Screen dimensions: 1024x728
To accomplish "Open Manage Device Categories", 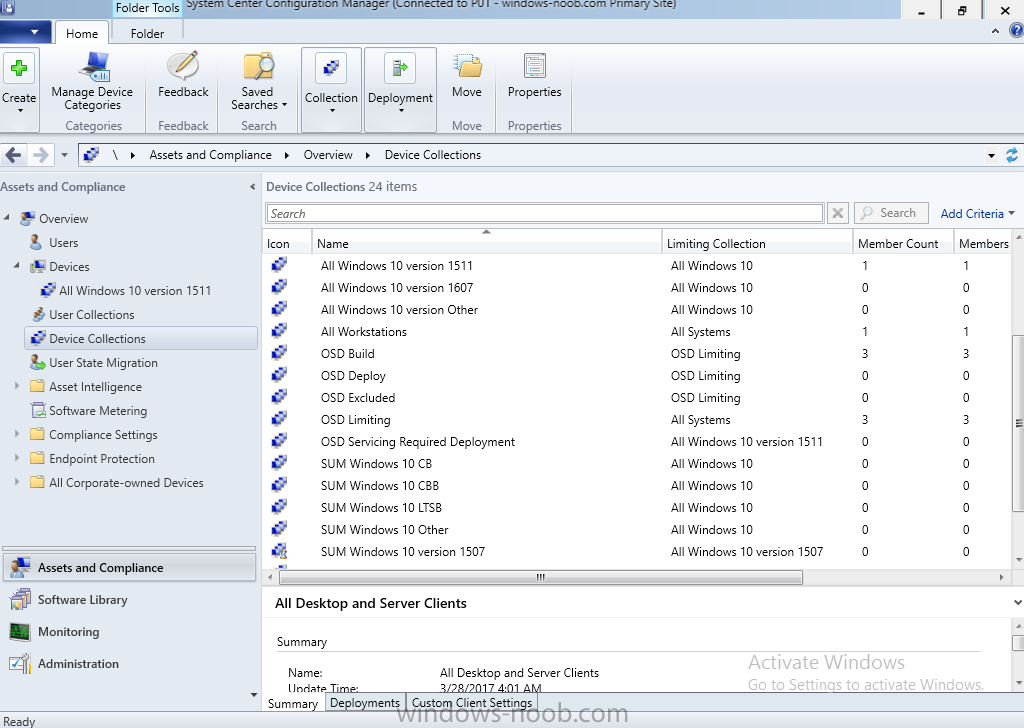I will click(92, 82).
